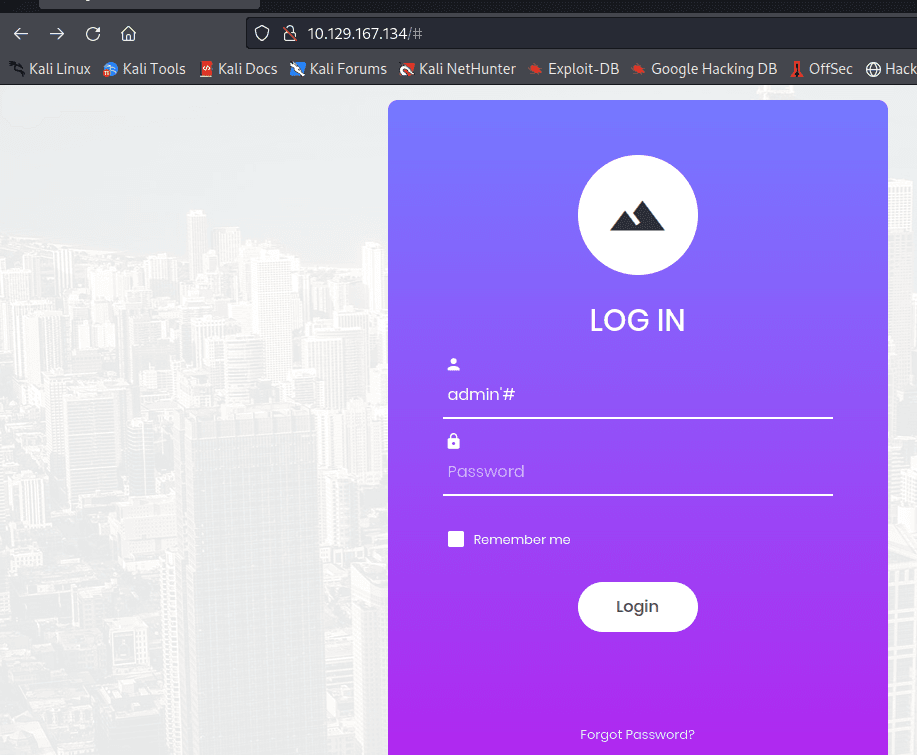
Task: Open the Google Hacking DB bookmark
Action: pos(704,69)
